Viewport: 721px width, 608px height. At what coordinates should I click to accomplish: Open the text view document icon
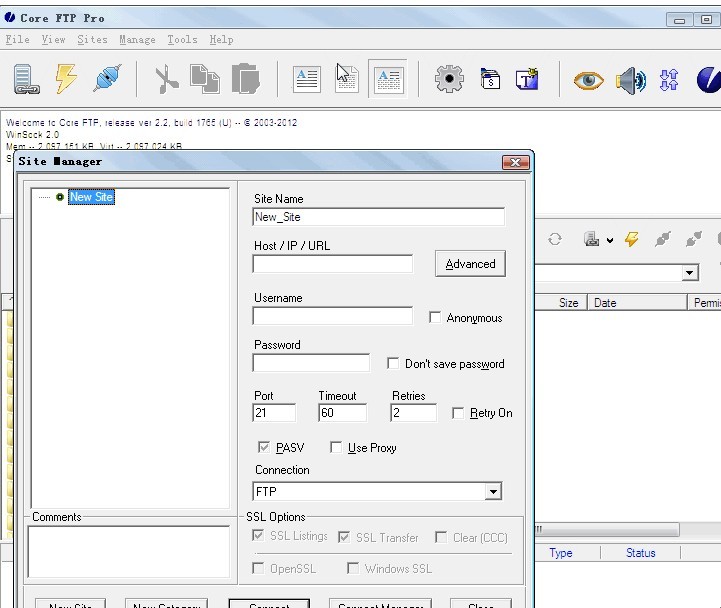click(x=306, y=80)
